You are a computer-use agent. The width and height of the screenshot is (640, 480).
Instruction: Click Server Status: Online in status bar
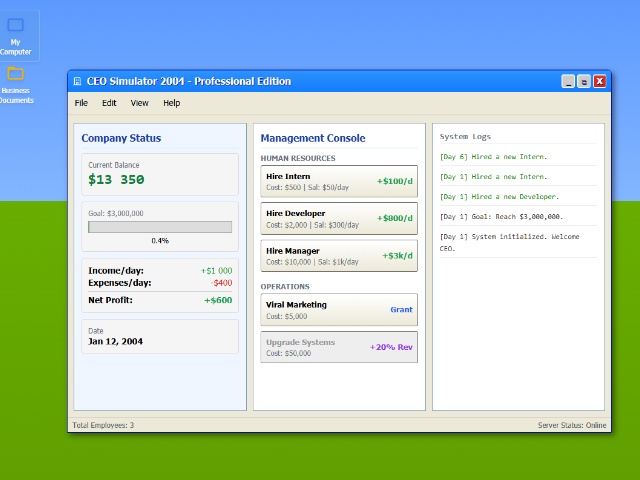pos(572,425)
